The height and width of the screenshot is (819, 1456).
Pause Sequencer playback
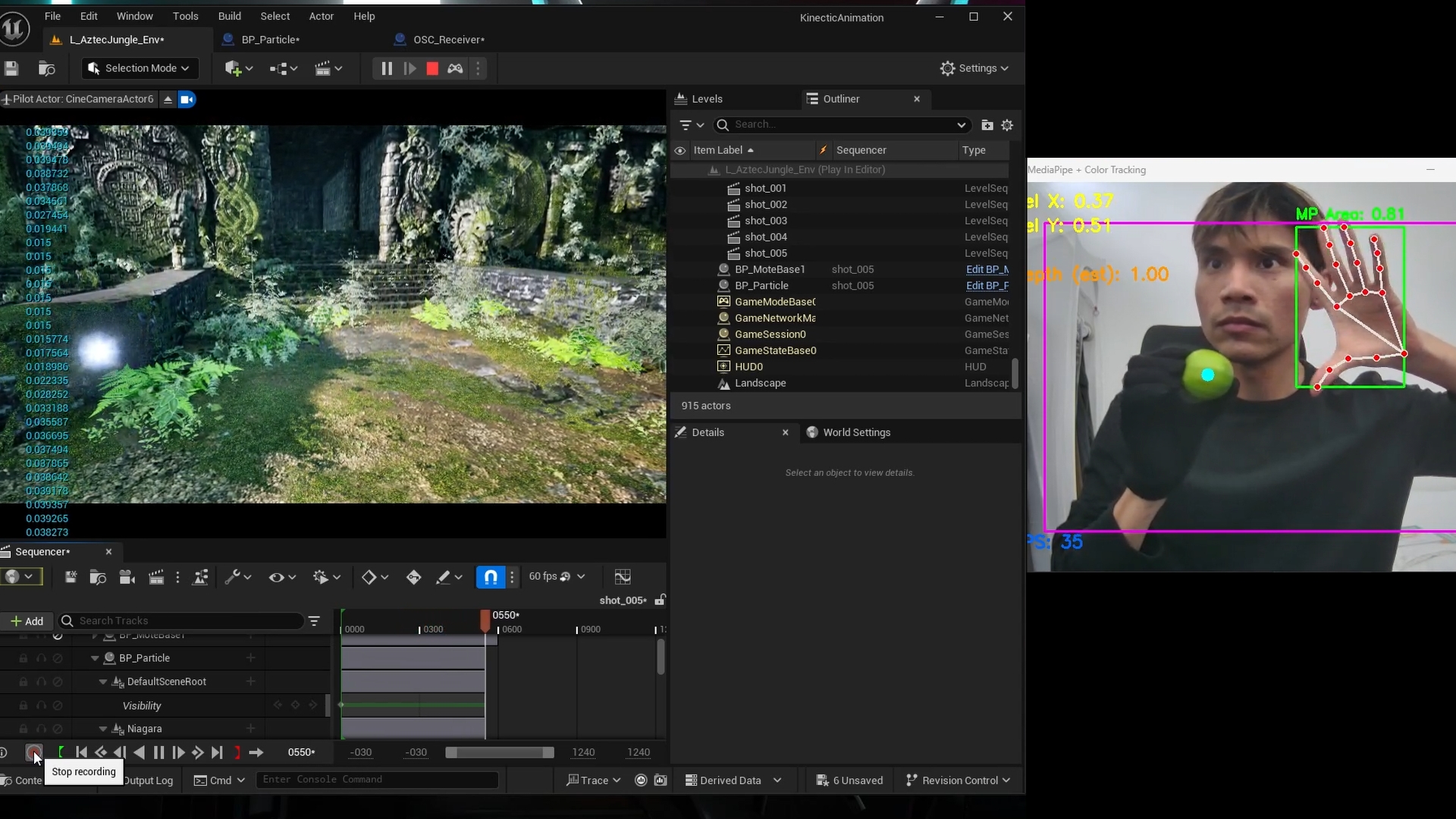pyautogui.click(x=158, y=752)
